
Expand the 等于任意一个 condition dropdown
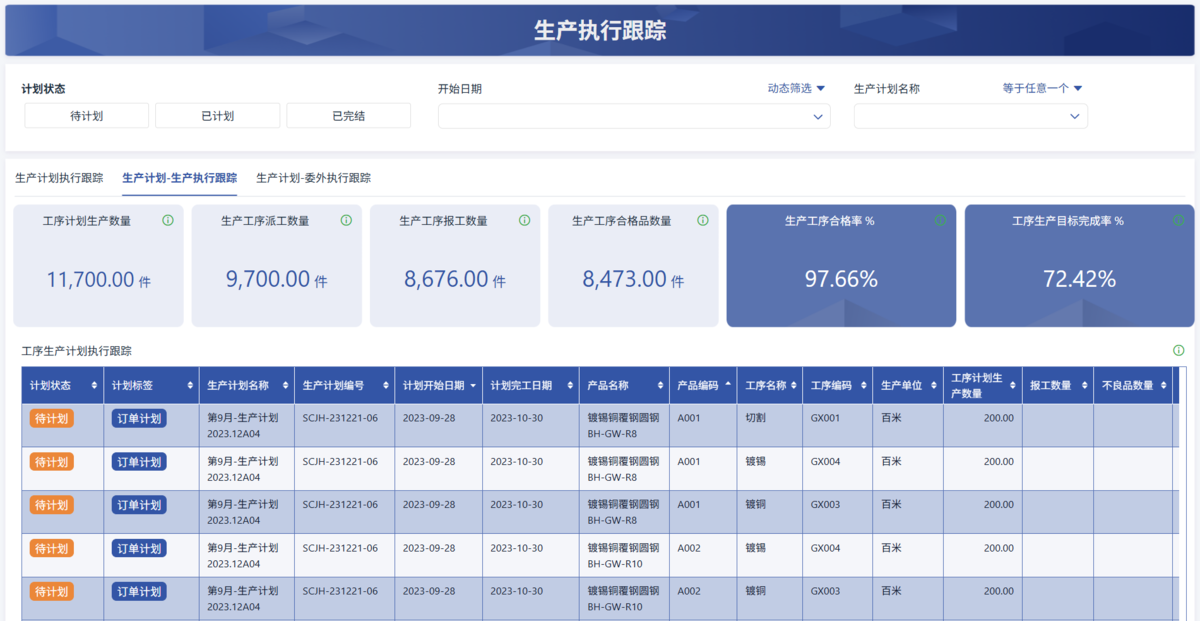[1043, 88]
